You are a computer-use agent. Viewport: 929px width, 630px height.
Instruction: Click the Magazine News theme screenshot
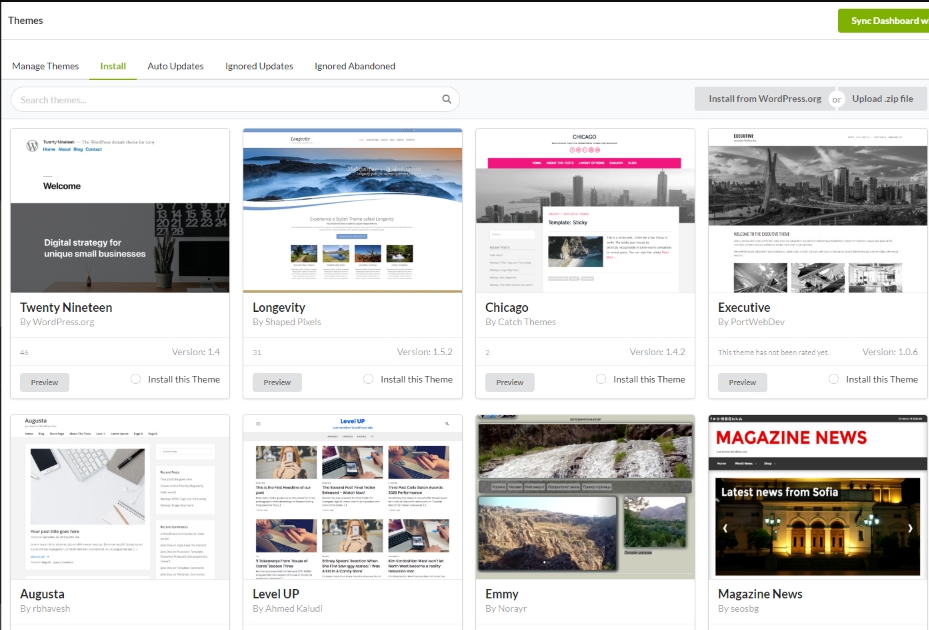click(x=817, y=497)
